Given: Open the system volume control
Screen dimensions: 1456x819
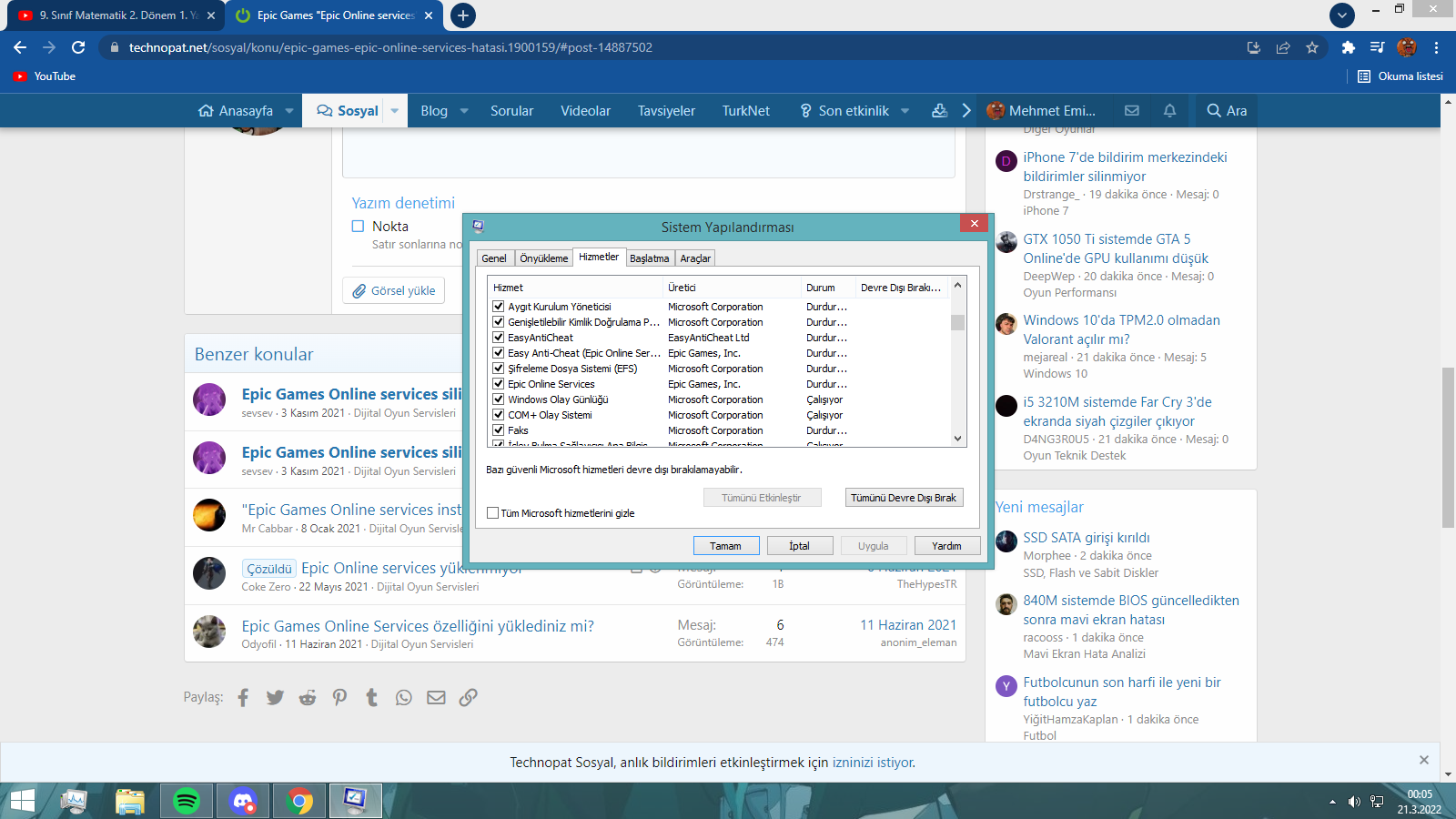Looking at the screenshot, I should (x=1354, y=802).
